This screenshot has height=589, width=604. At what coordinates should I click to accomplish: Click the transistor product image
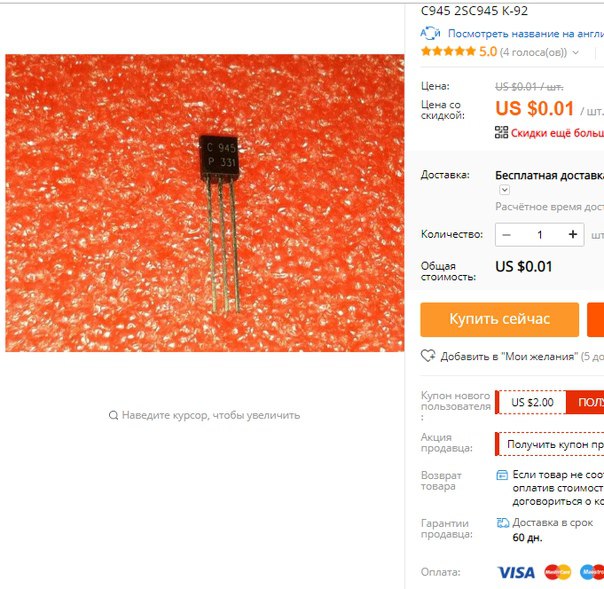click(205, 203)
